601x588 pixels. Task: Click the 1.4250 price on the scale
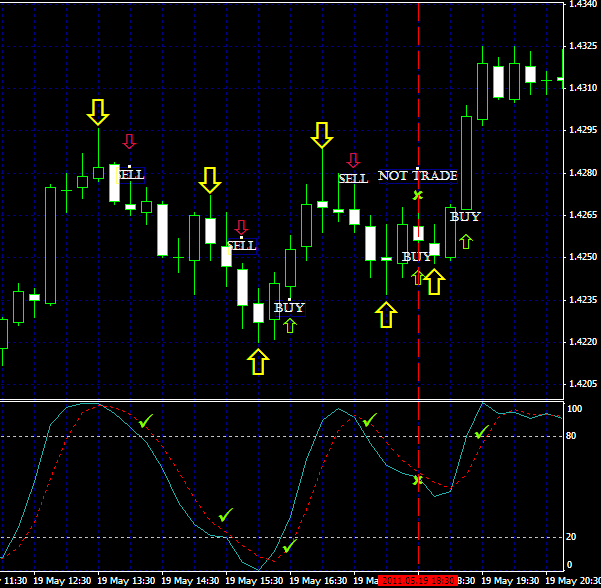tap(583, 257)
